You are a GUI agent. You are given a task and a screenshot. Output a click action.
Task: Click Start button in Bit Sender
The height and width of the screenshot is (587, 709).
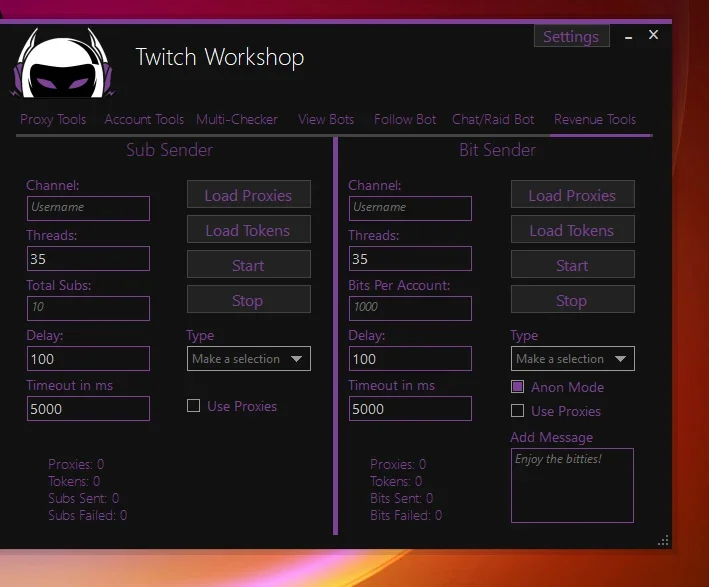click(x=573, y=264)
